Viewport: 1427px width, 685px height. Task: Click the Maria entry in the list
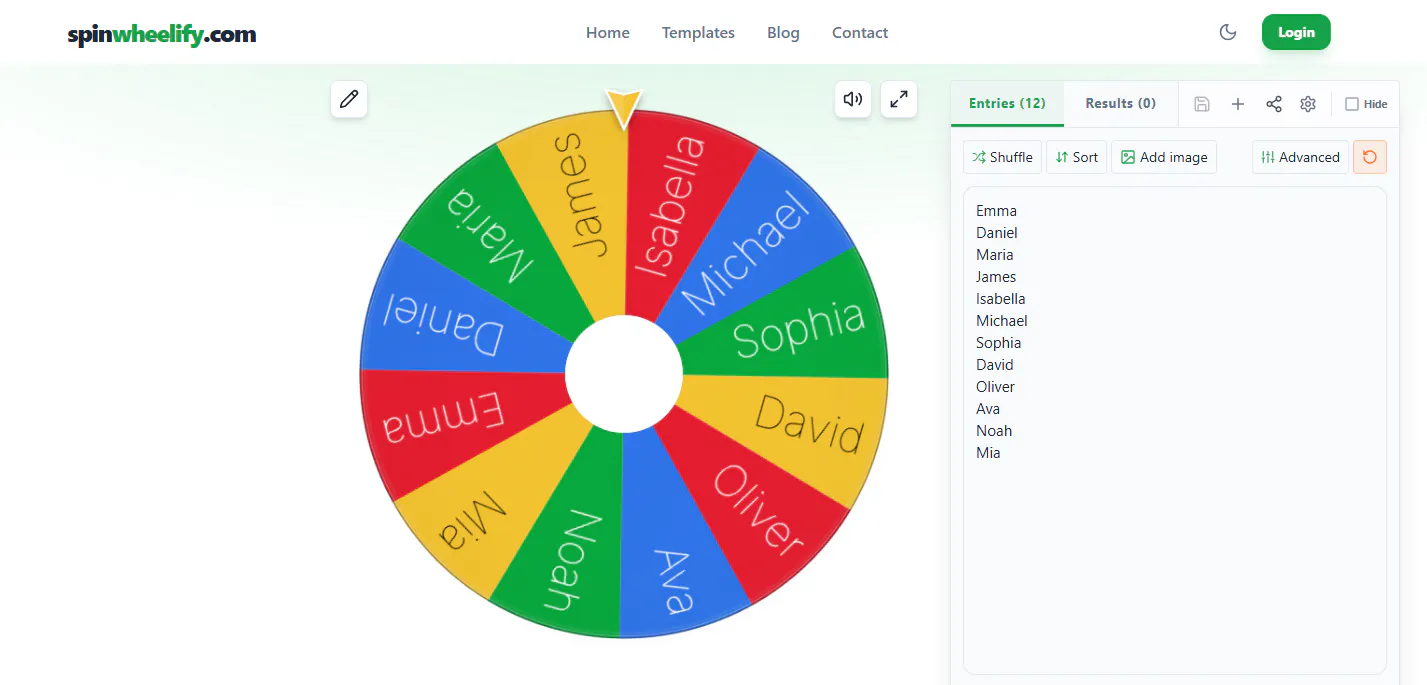coord(994,255)
